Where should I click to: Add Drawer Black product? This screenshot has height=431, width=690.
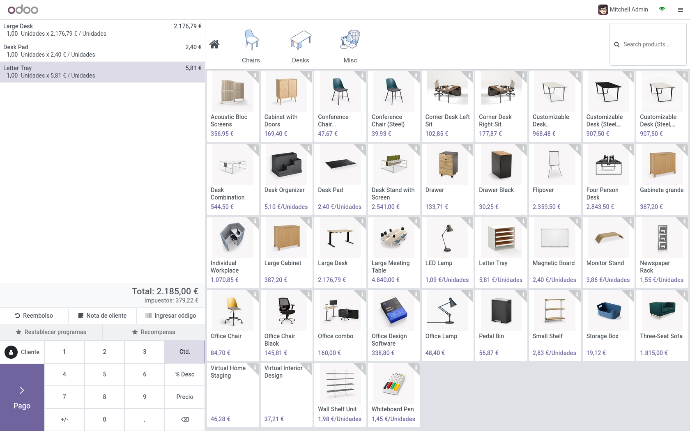click(x=501, y=179)
